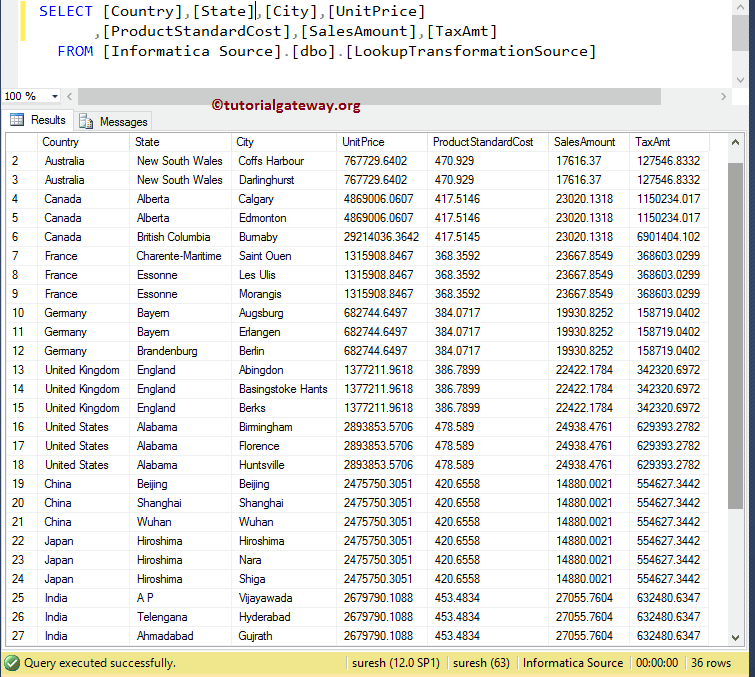Click the British Columbia state cell
The width and height of the screenshot is (755, 677).
pyautogui.click(x=173, y=237)
